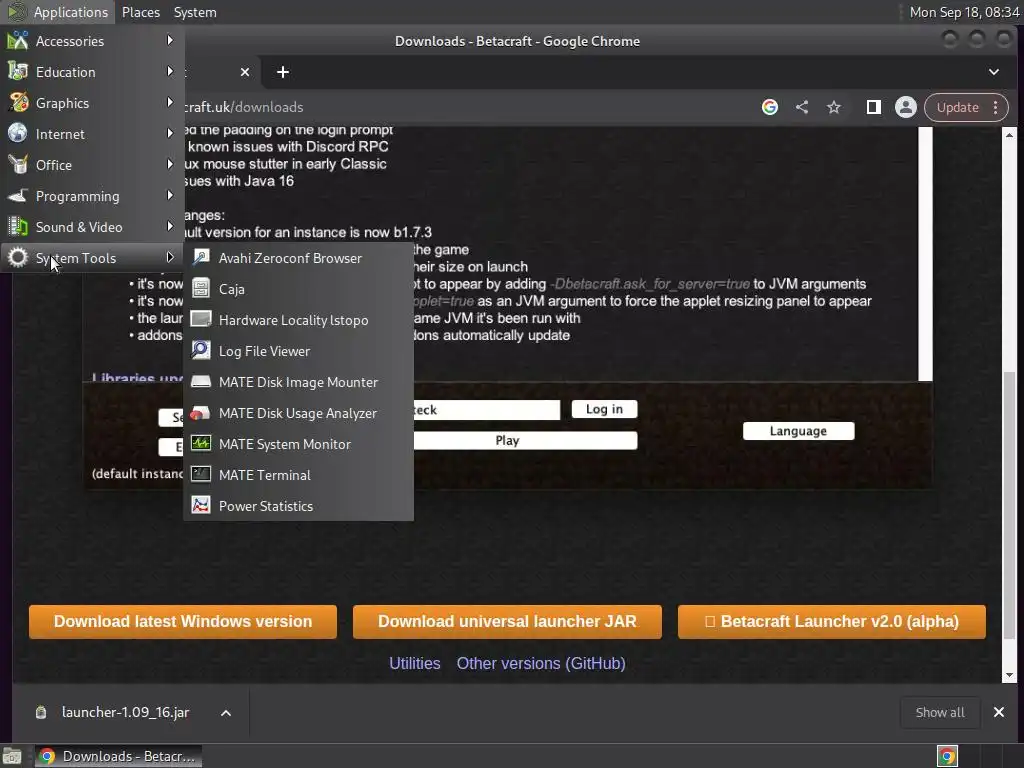Image resolution: width=1024 pixels, height=768 pixels.
Task: Click the show desktop icon in bottom panel
Action: coord(12,756)
